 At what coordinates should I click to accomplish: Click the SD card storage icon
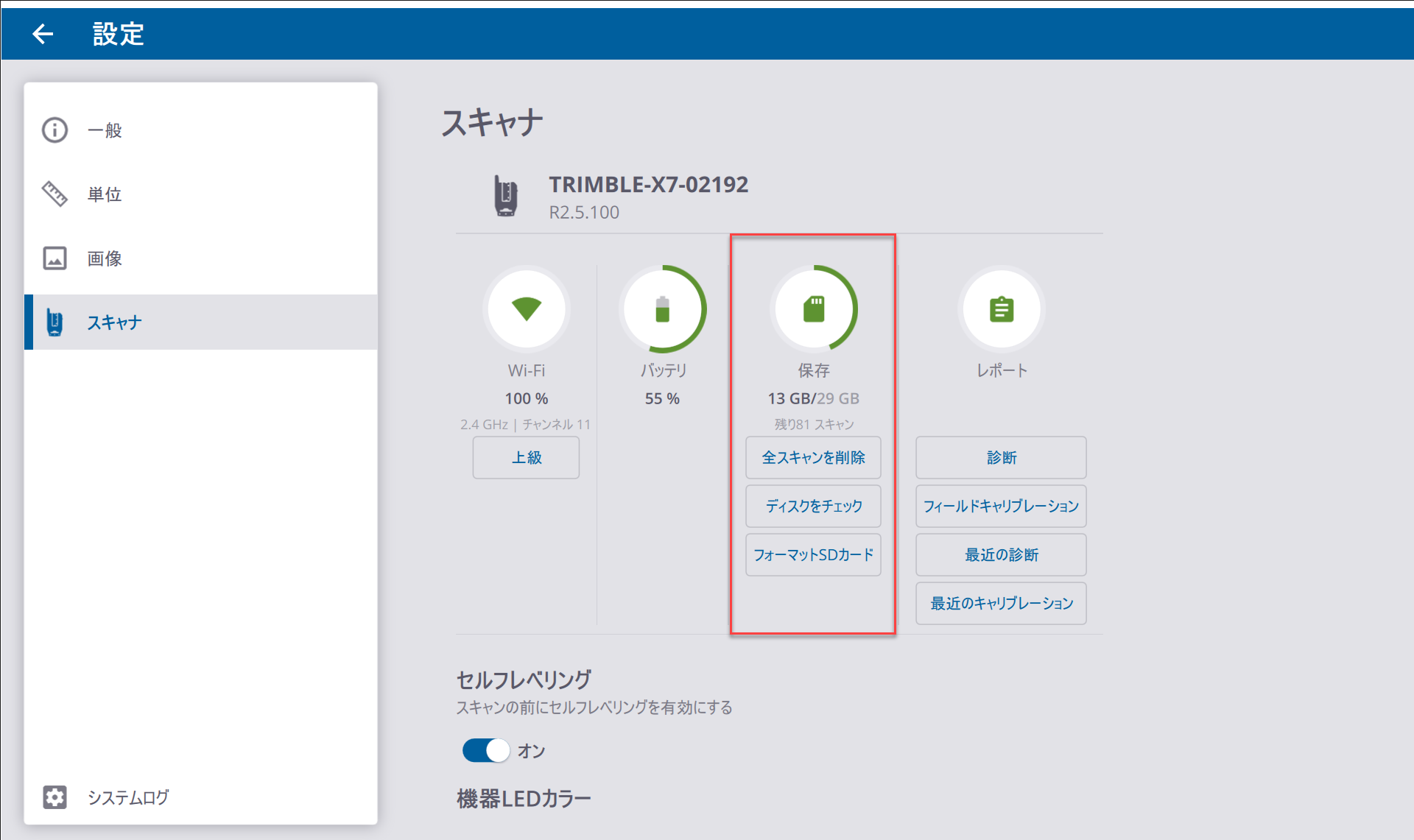pos(814,309)
